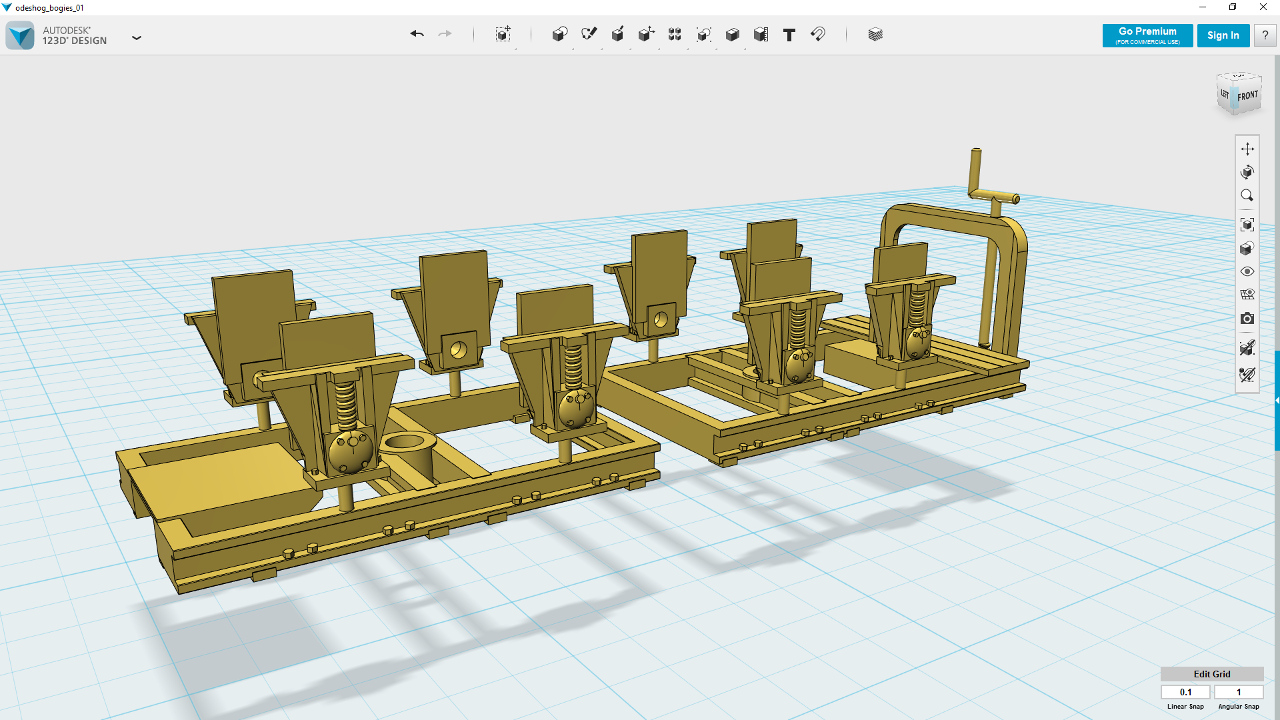Open the Grouping tool menu
The width and height of the screenshot is (1280, 720).
(x=704, y=34)
